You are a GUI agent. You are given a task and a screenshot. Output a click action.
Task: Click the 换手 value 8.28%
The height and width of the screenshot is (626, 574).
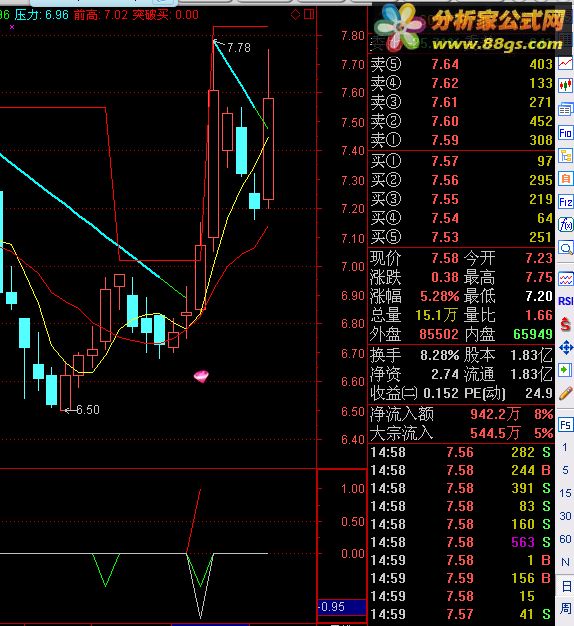(x=439, y=355)
